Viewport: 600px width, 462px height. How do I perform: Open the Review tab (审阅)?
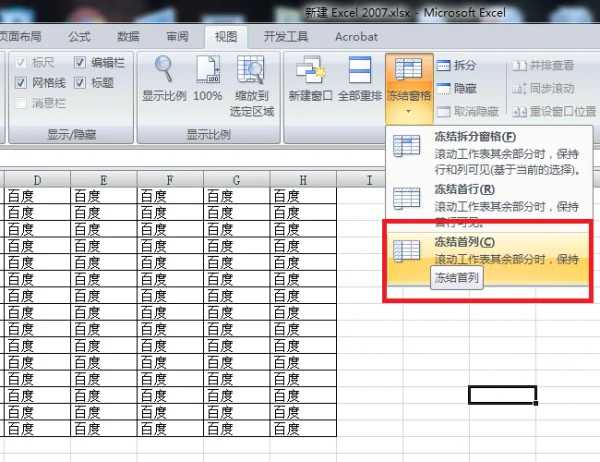coord(177,37)
